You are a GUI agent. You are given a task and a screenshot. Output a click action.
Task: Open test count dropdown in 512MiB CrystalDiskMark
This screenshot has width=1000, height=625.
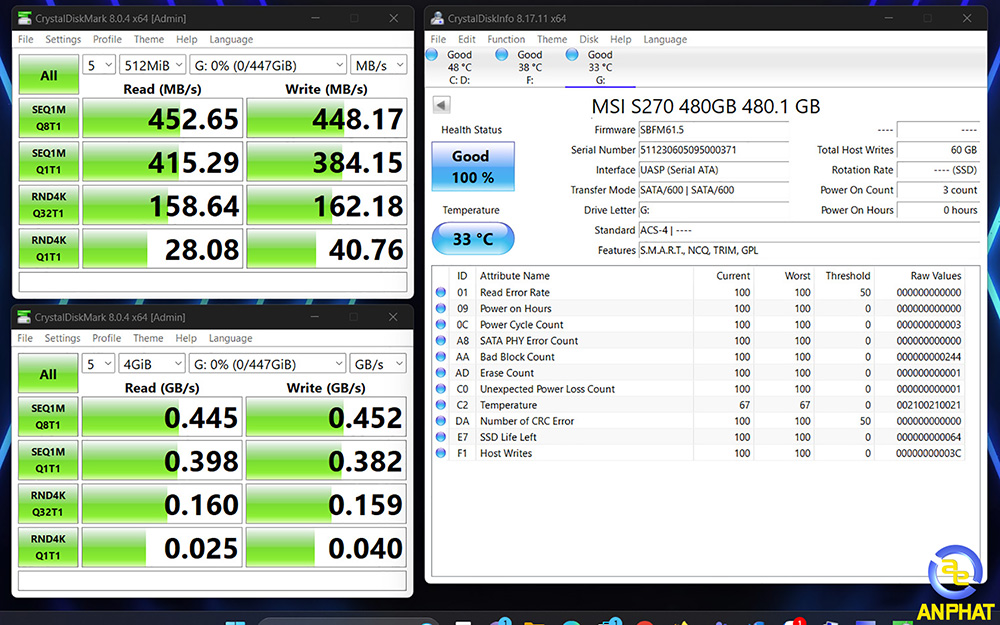(99, 65)
